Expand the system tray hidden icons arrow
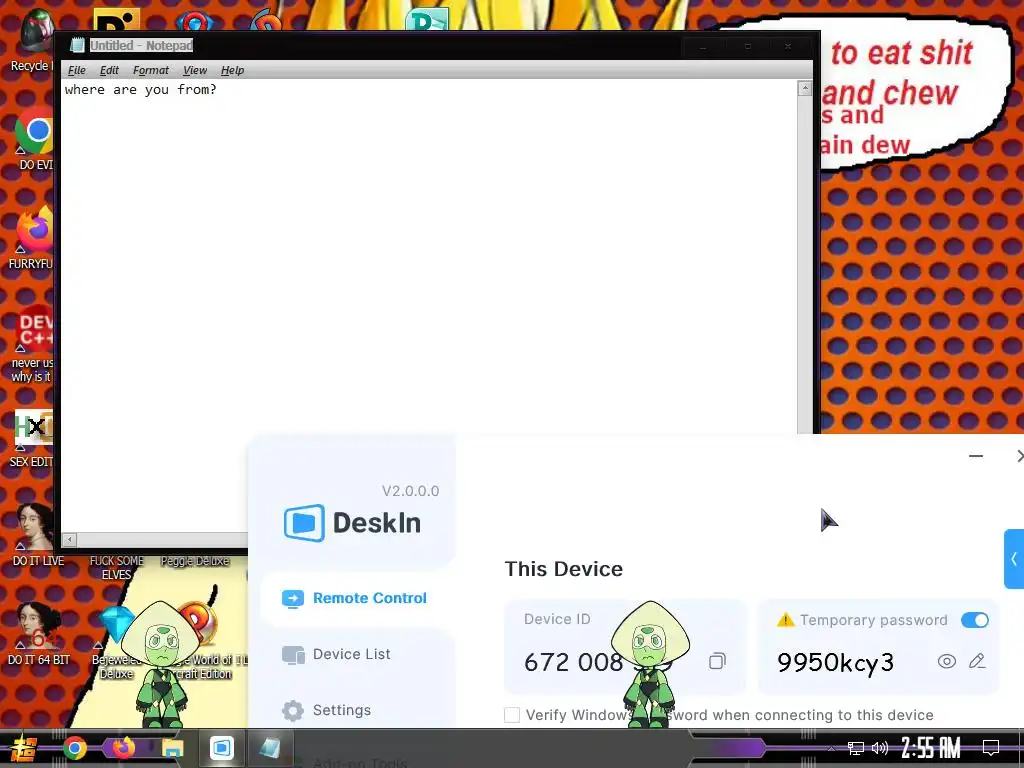Screen dimensions: 1024x768 (831, 748)
